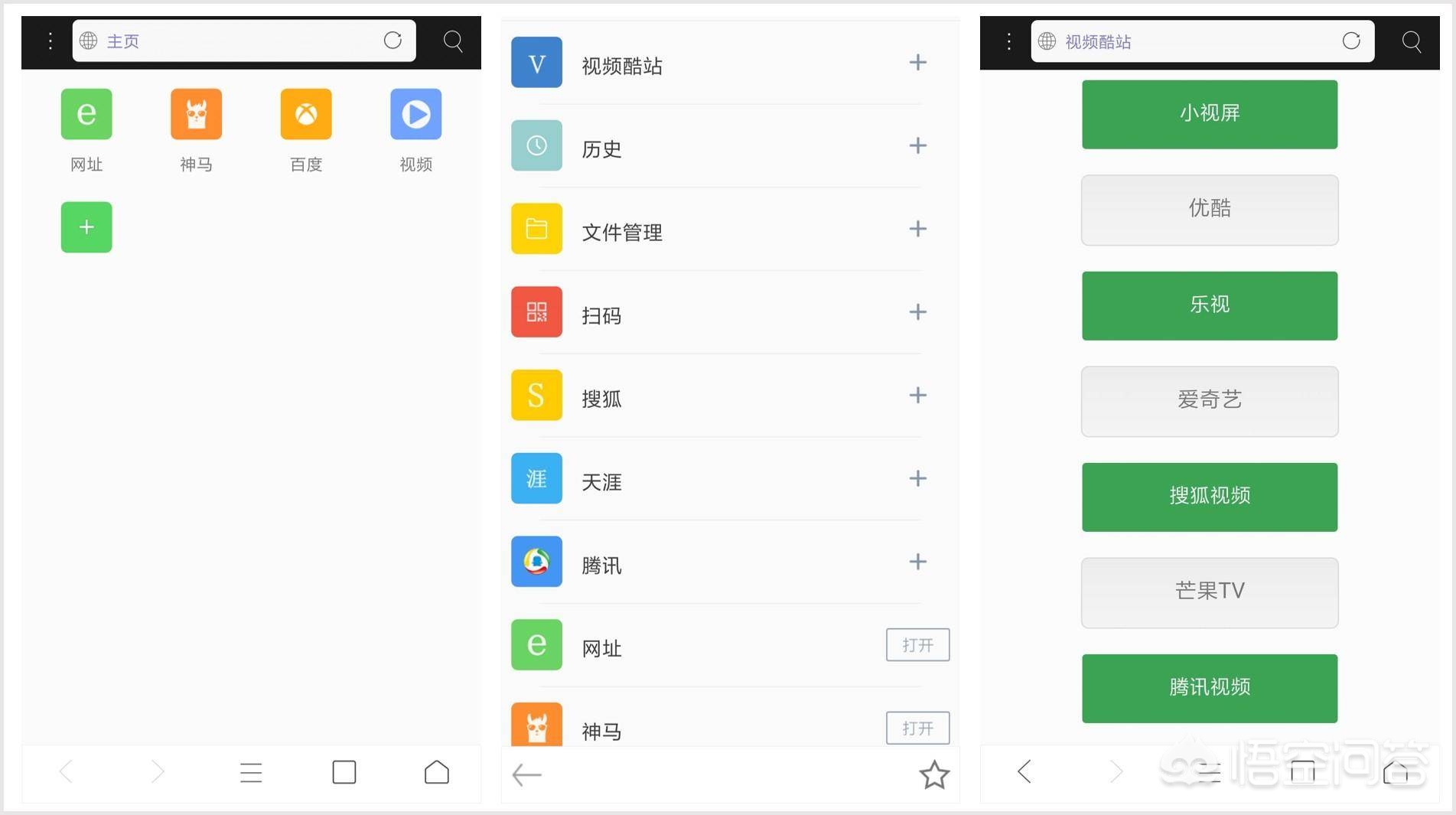Open the 文件管理 folder icon
Screen dimensions: 1456x815
tap(536, 228)
